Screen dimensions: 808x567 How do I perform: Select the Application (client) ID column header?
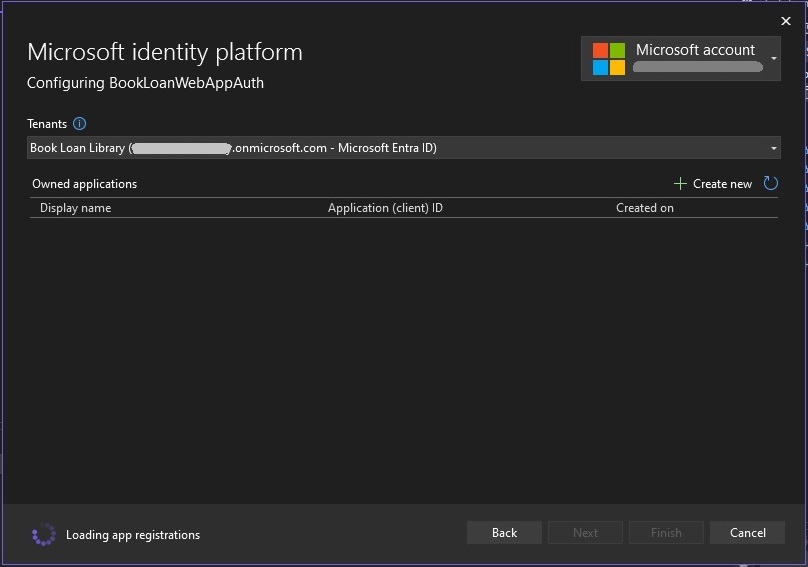tap(385, 208)
